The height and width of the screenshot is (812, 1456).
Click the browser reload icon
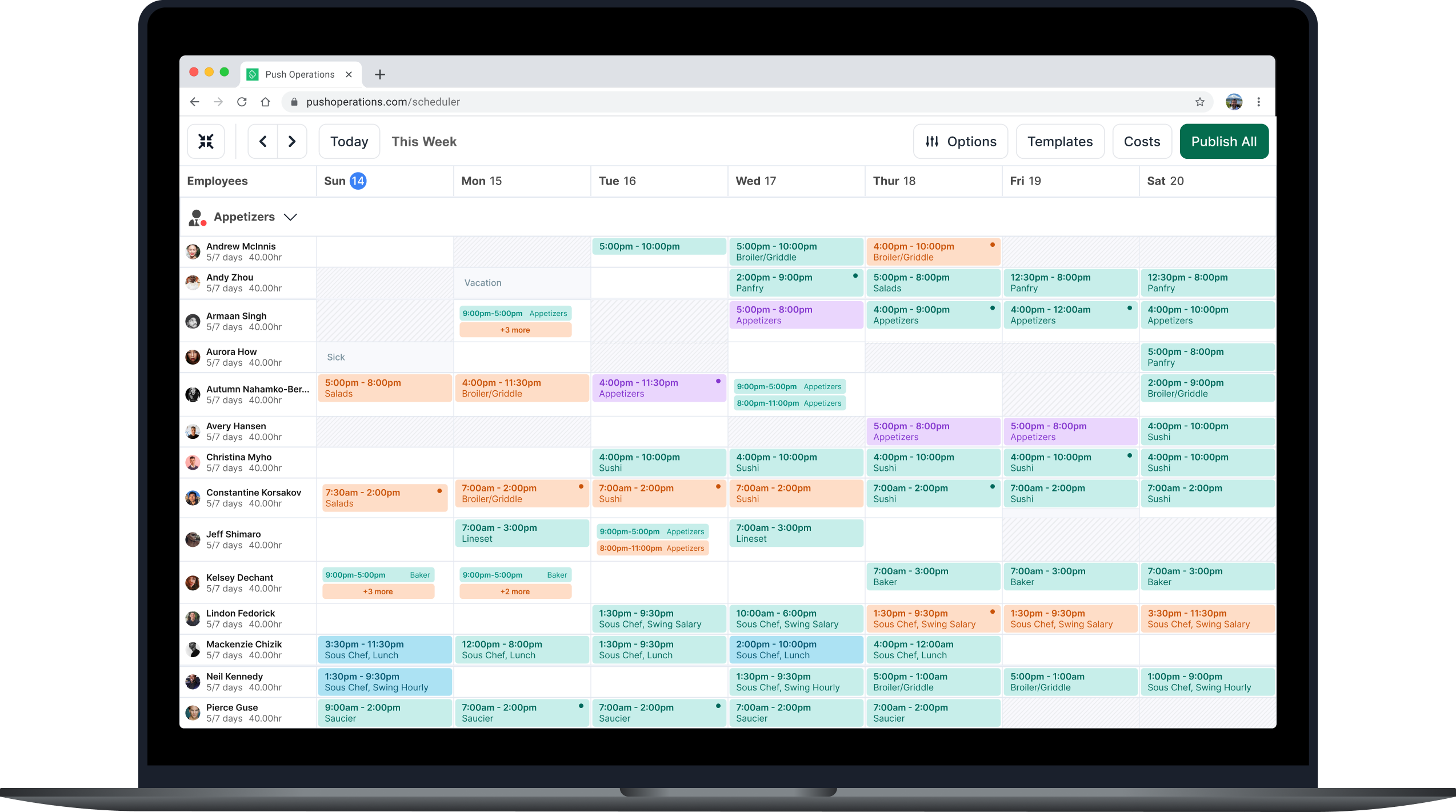pyautogui.click(x=242, y=102)
